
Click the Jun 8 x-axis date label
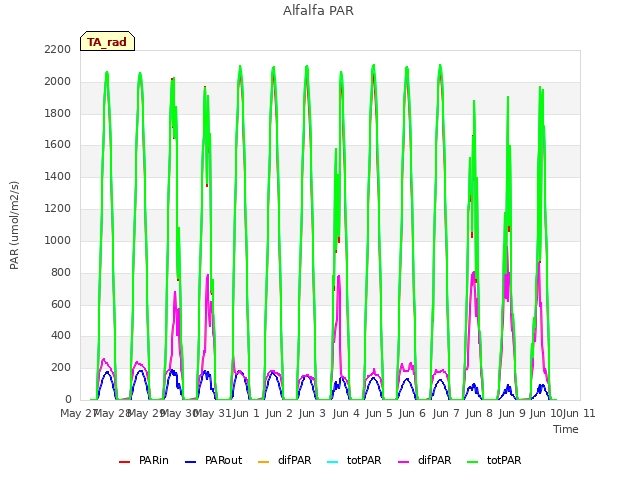pos(479,413)
